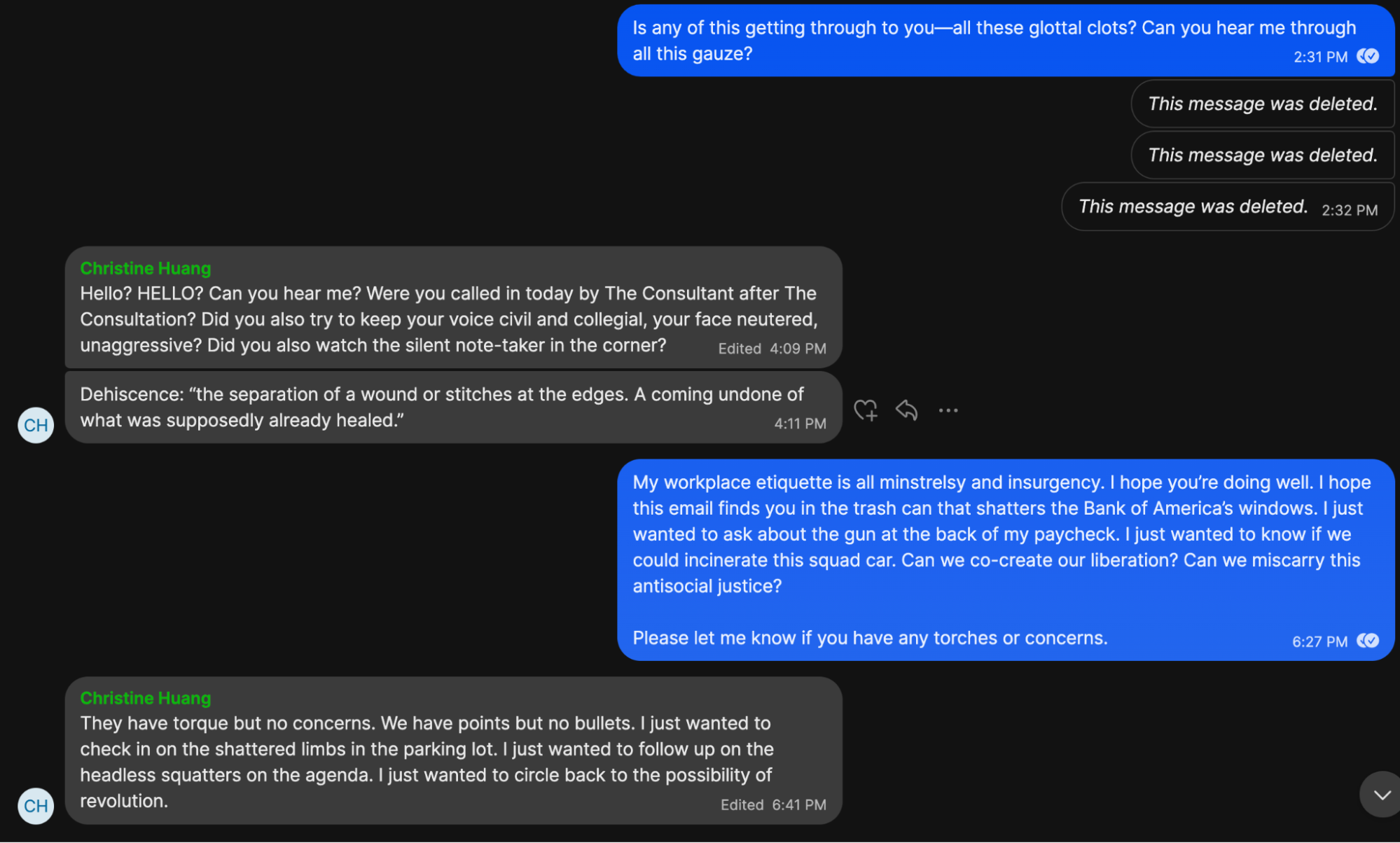Image resolution: width=1400 pixels, height=843 pixels.
Task: Select the glottal clots outgoing message bubble
Action: 1006,41
